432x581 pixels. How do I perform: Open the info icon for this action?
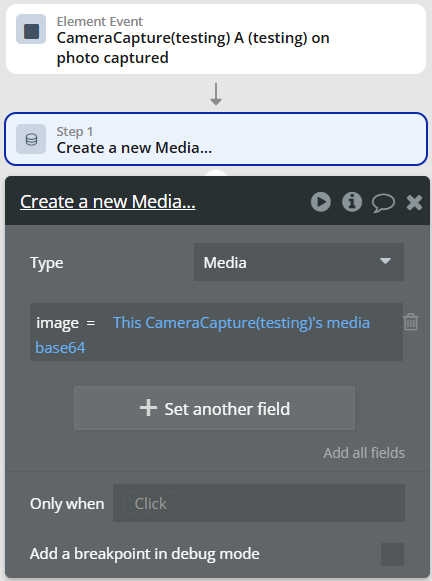(352, 202)
